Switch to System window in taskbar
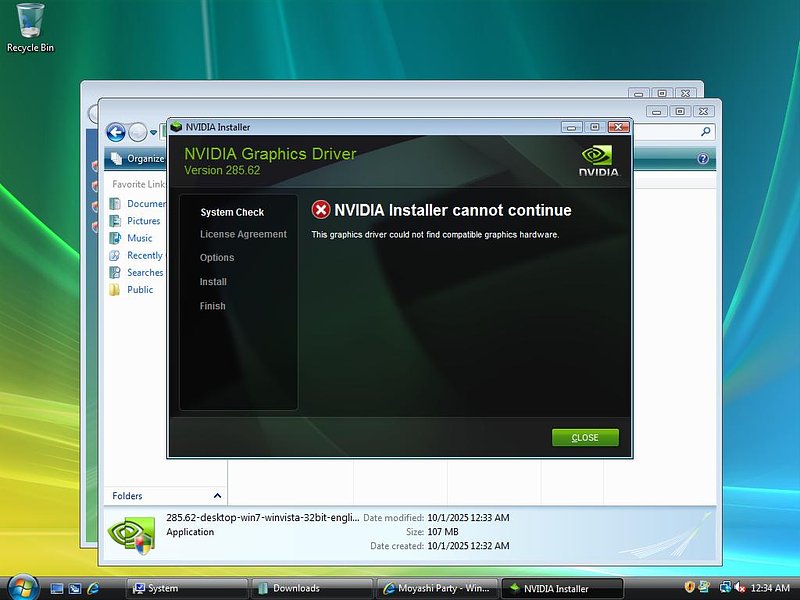The image size is (800, 600). (185, 588)
